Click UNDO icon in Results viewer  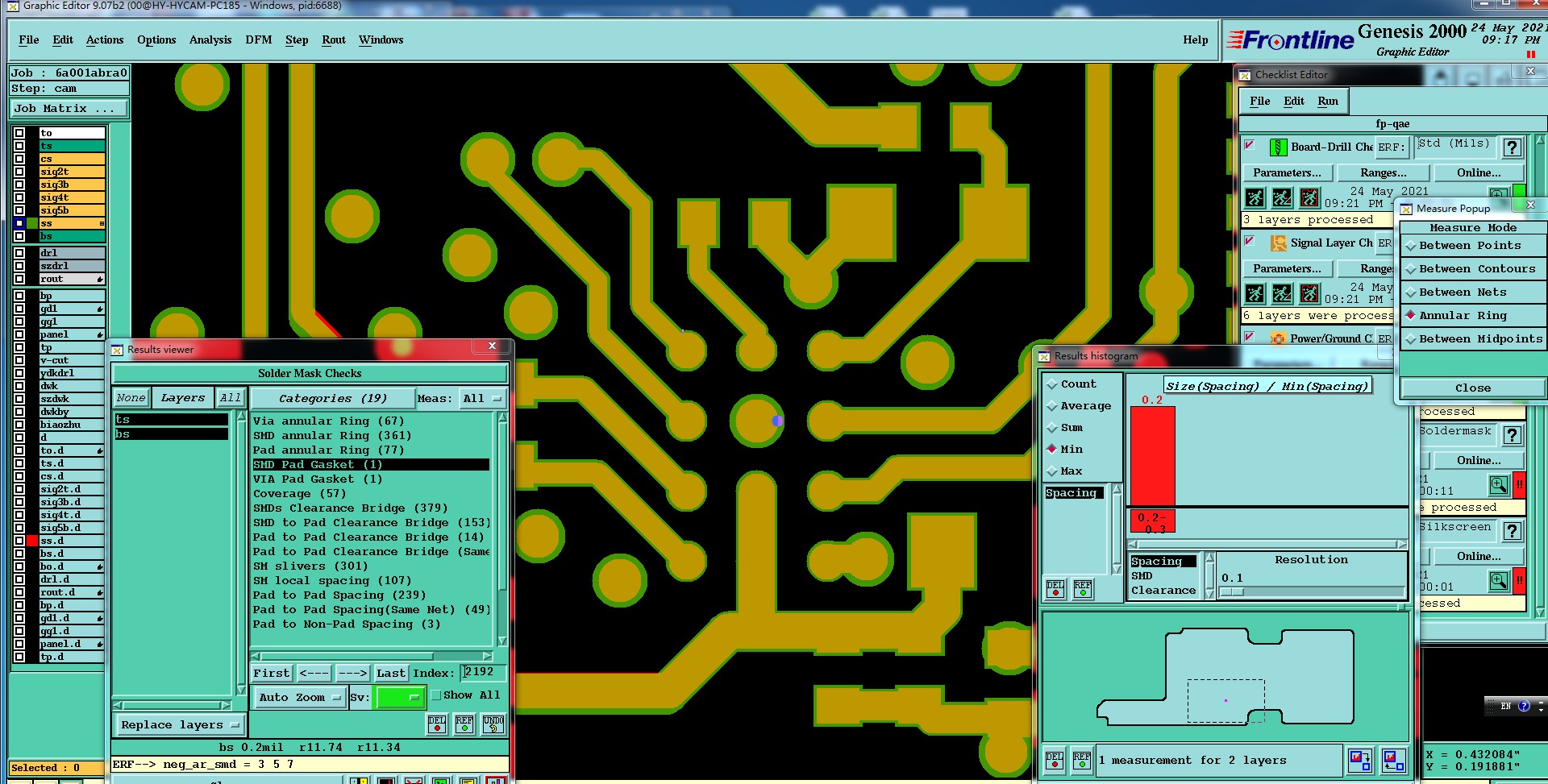point(493,724)
